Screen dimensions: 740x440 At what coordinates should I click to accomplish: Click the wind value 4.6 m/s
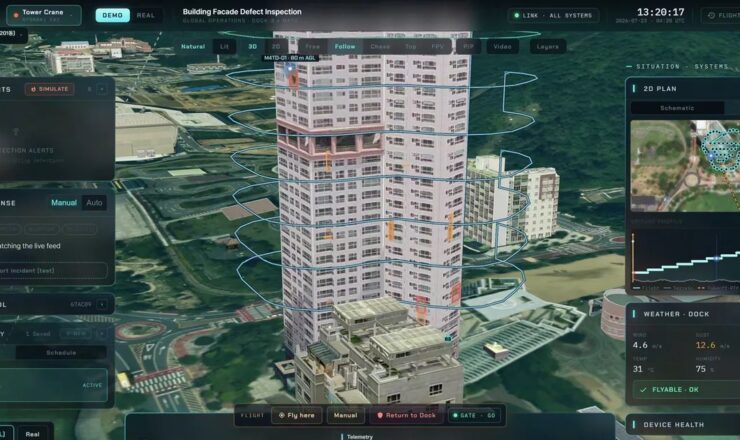pos(647,345)
